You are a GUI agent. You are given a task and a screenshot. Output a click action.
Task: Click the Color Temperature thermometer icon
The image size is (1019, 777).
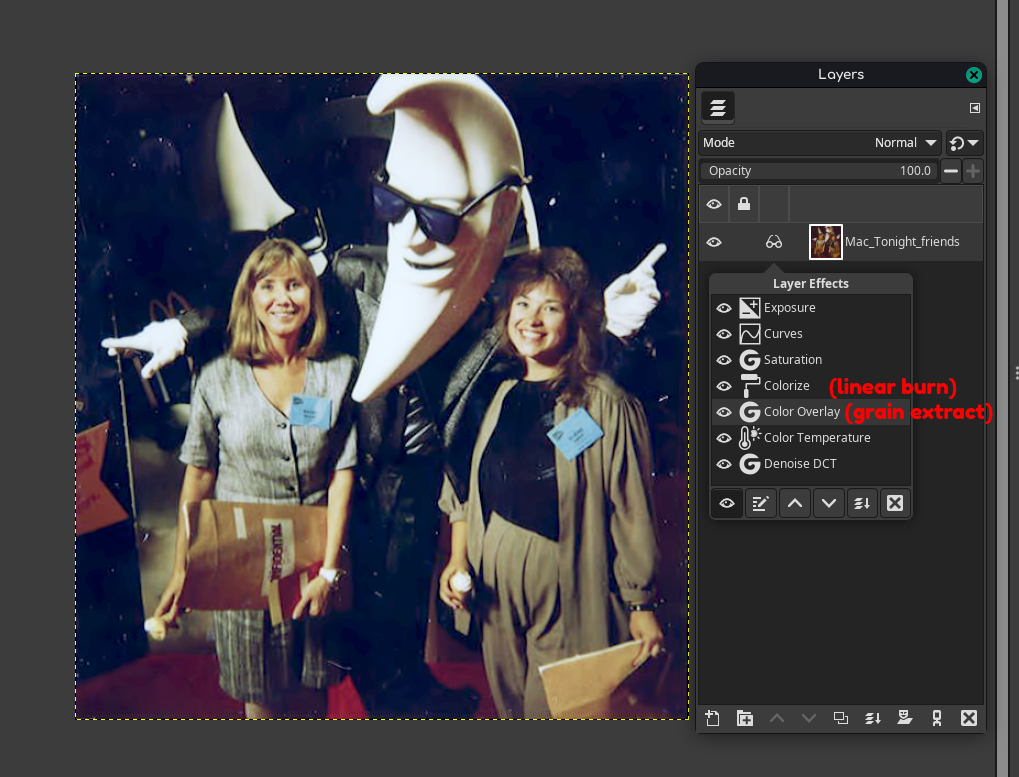749,438
